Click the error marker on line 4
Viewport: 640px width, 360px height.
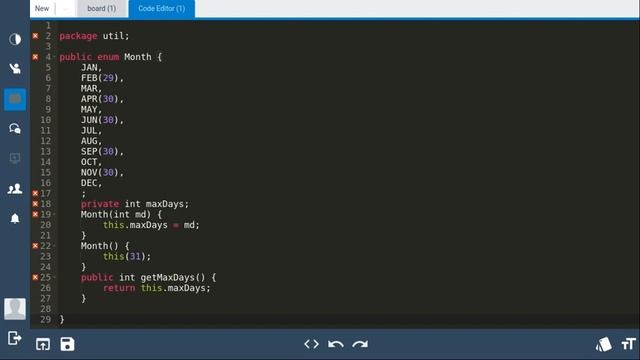(x=36, y=57)
